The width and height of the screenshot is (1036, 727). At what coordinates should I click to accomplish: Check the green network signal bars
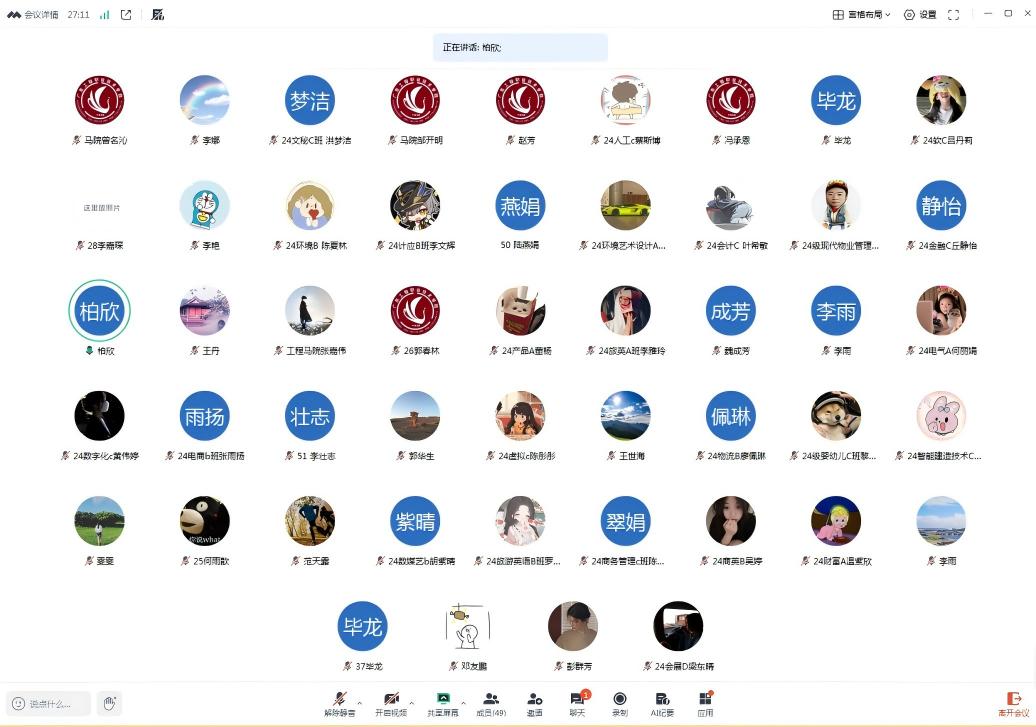104,15
